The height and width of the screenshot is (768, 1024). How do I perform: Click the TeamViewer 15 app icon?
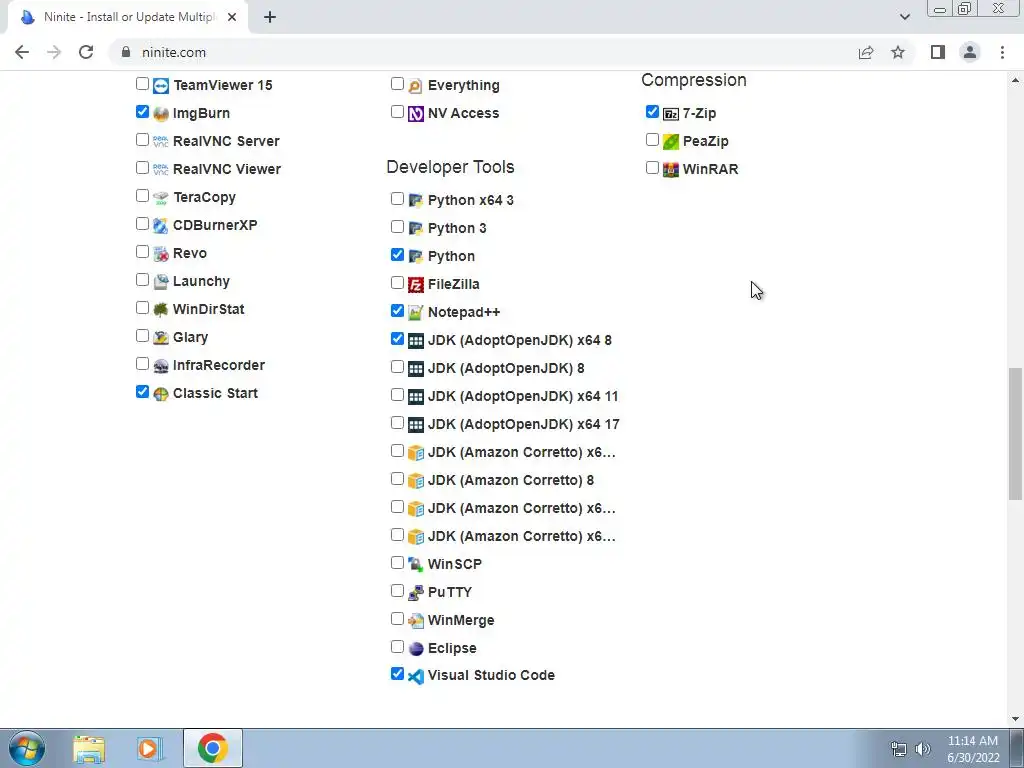(x=161, y=86)
